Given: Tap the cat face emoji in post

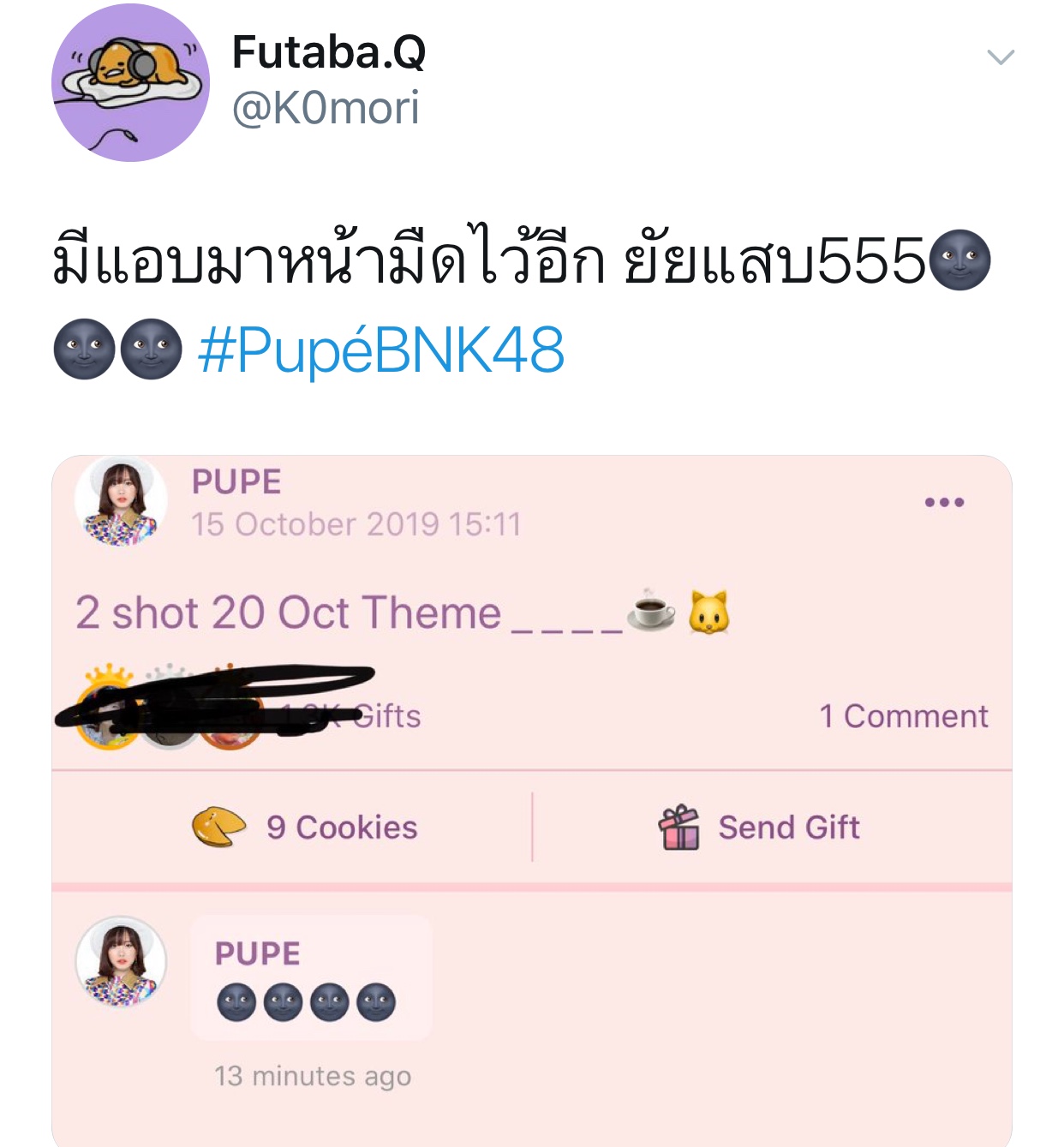Looking at the screenshot, I should pyautogui.click(x=709, y=612).
